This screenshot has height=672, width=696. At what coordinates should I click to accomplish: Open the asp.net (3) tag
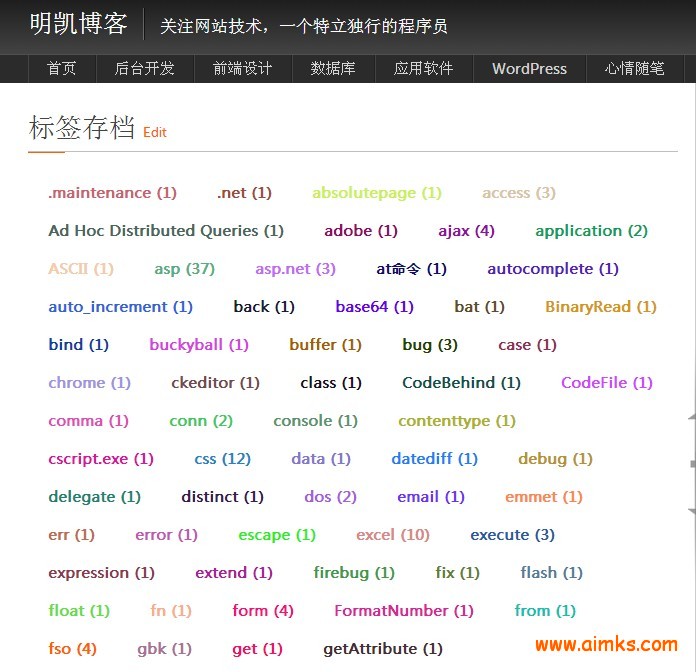[296, 269]
